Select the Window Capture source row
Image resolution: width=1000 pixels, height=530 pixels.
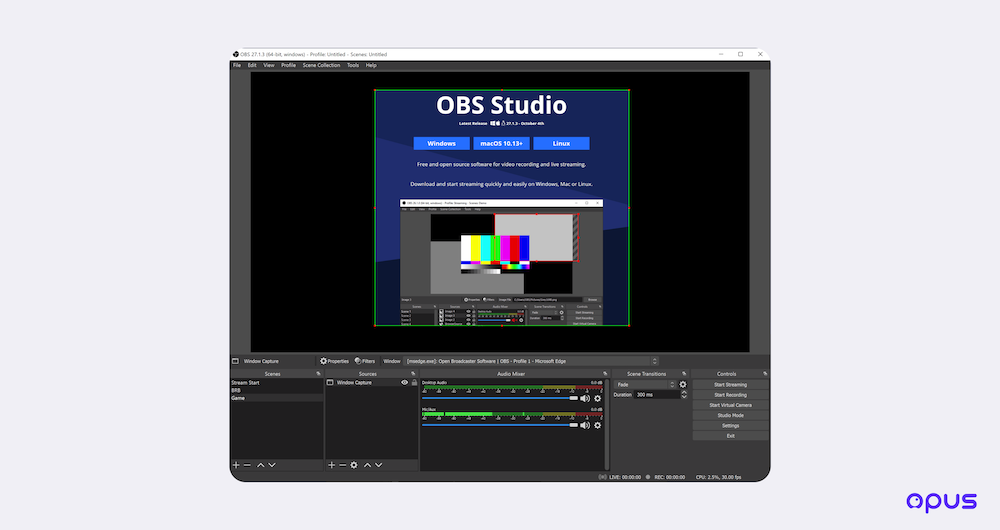point(372,383)
